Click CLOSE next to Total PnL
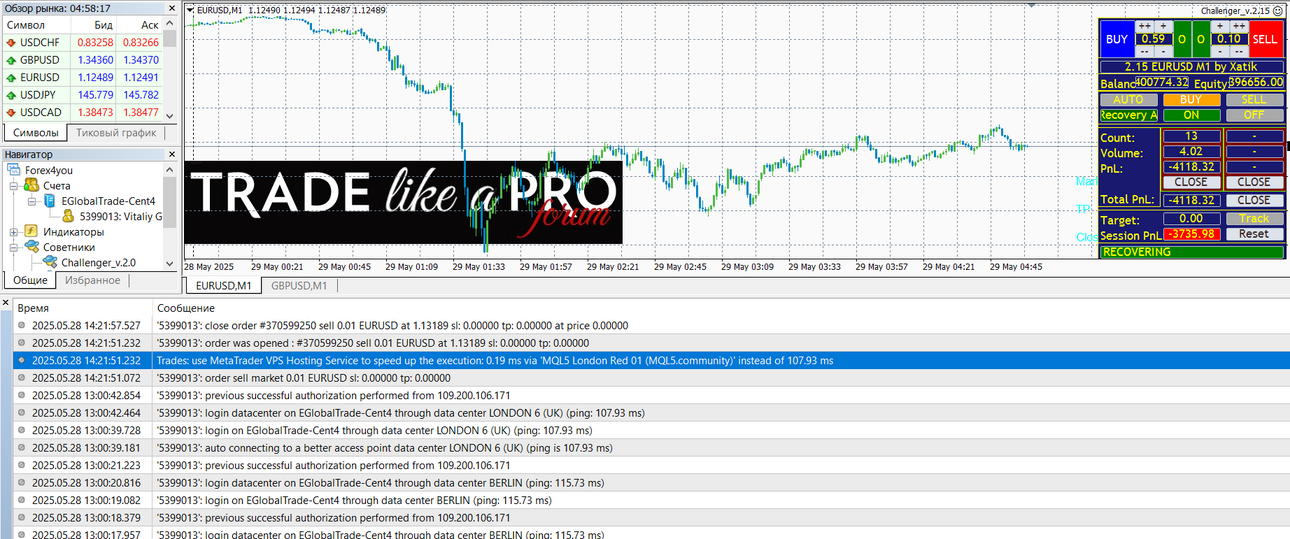Image resolution: width=1290 pixels, height=539 pixels. pos(1254,200)
